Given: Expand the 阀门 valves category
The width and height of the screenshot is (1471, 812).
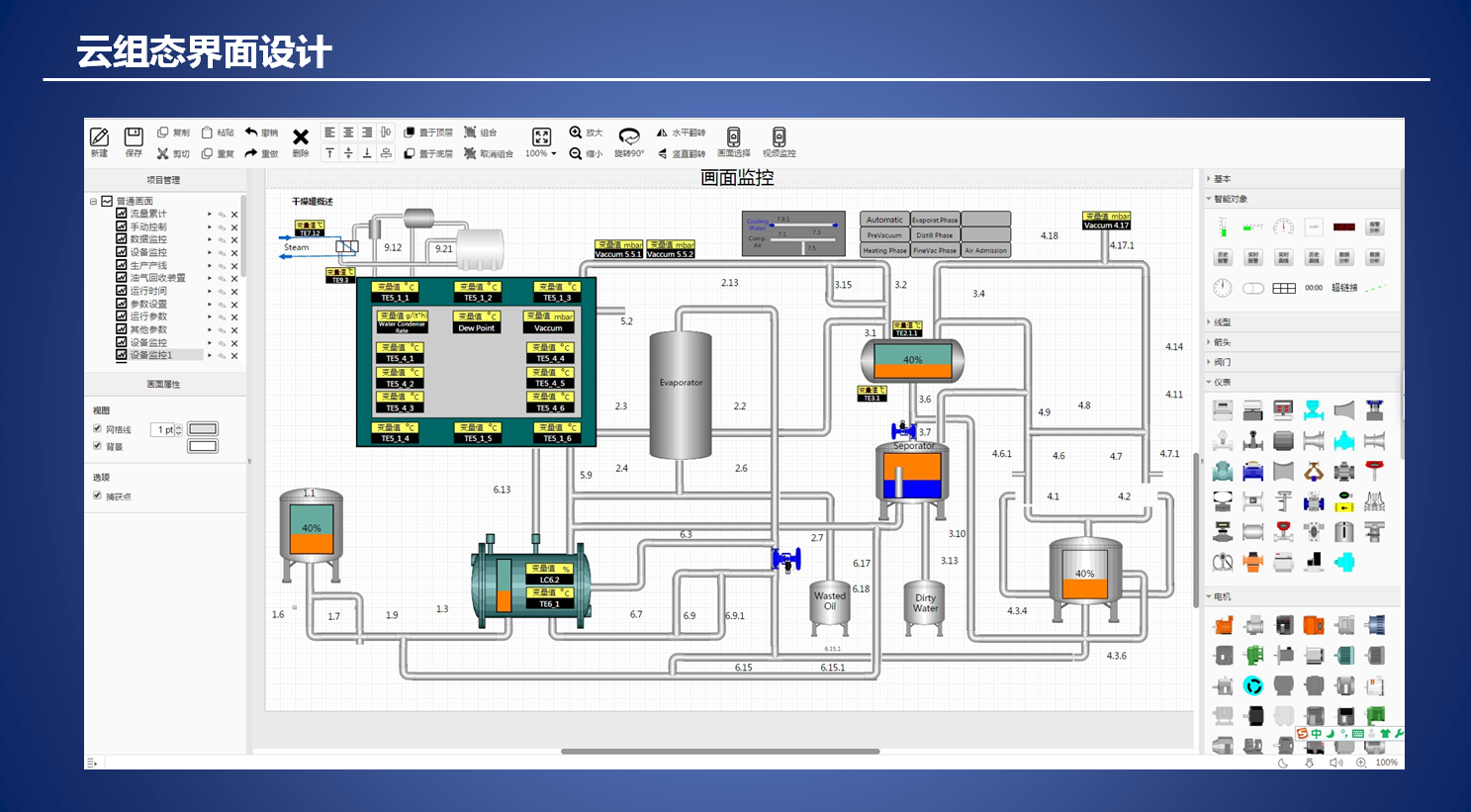Looking at the screenshot, I should click(x=1223, y=362).
